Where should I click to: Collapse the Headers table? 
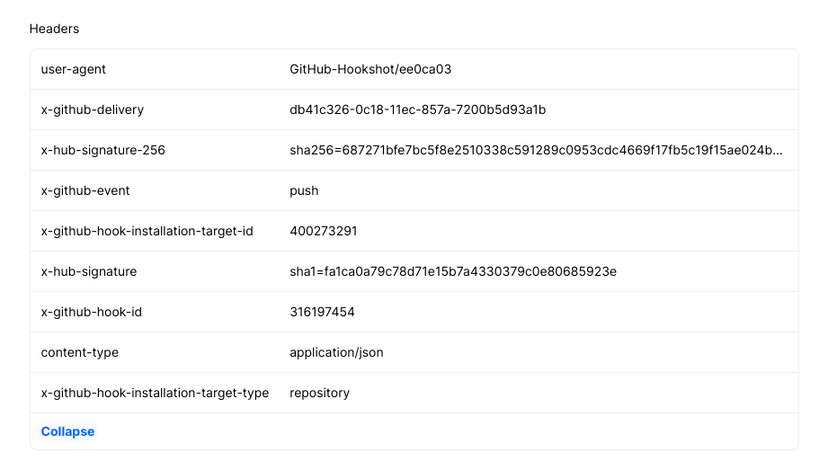[68, 432]
